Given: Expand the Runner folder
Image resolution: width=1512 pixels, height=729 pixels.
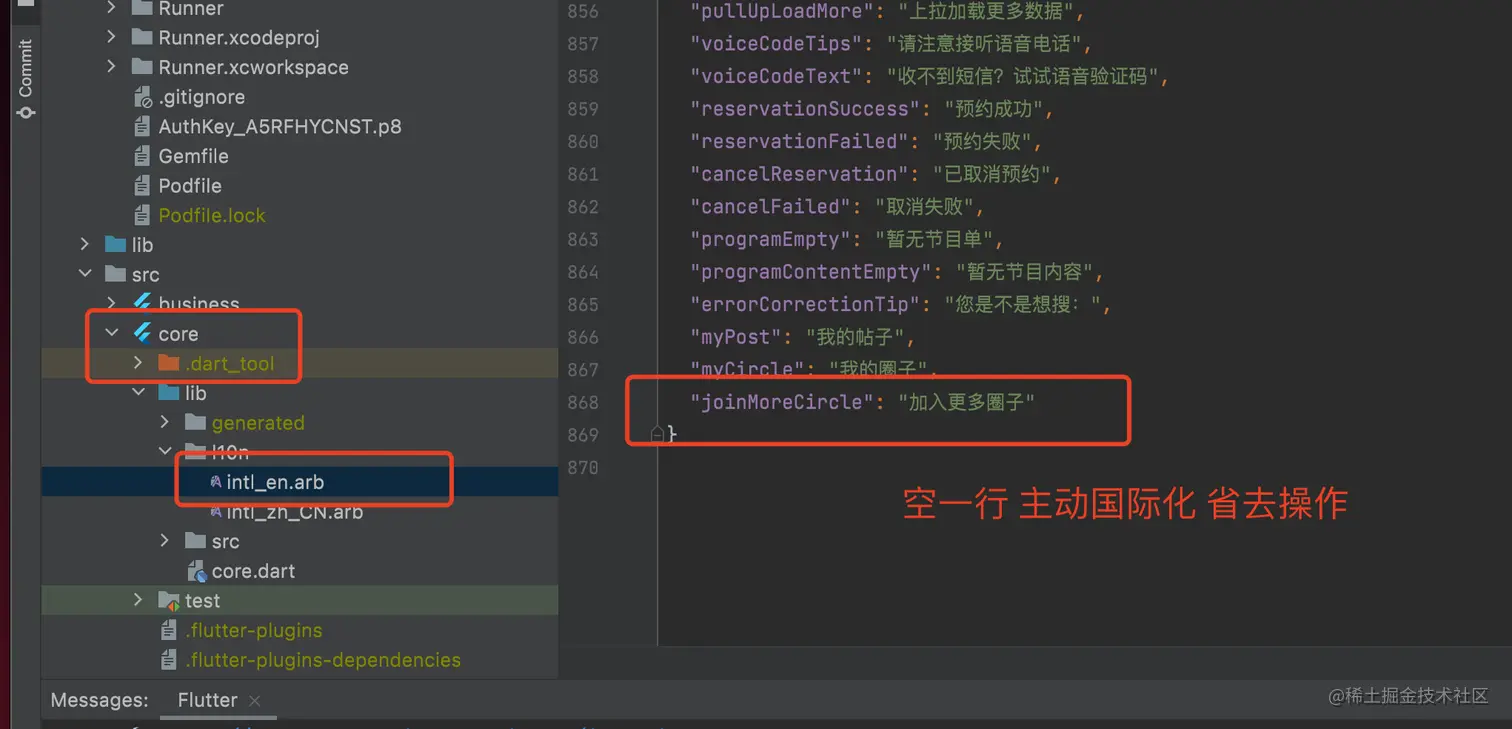Looking at the screenshot, I should 112,9.
